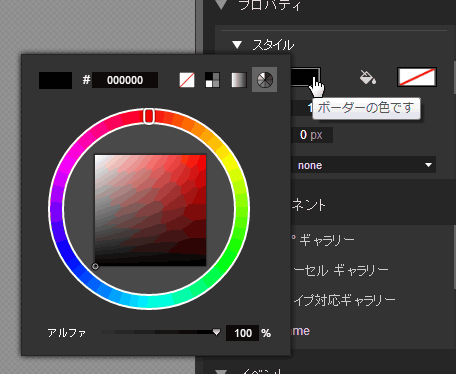
Task: Click the black border color swatch
Action: pyautogui.click(x=305, y=77)
